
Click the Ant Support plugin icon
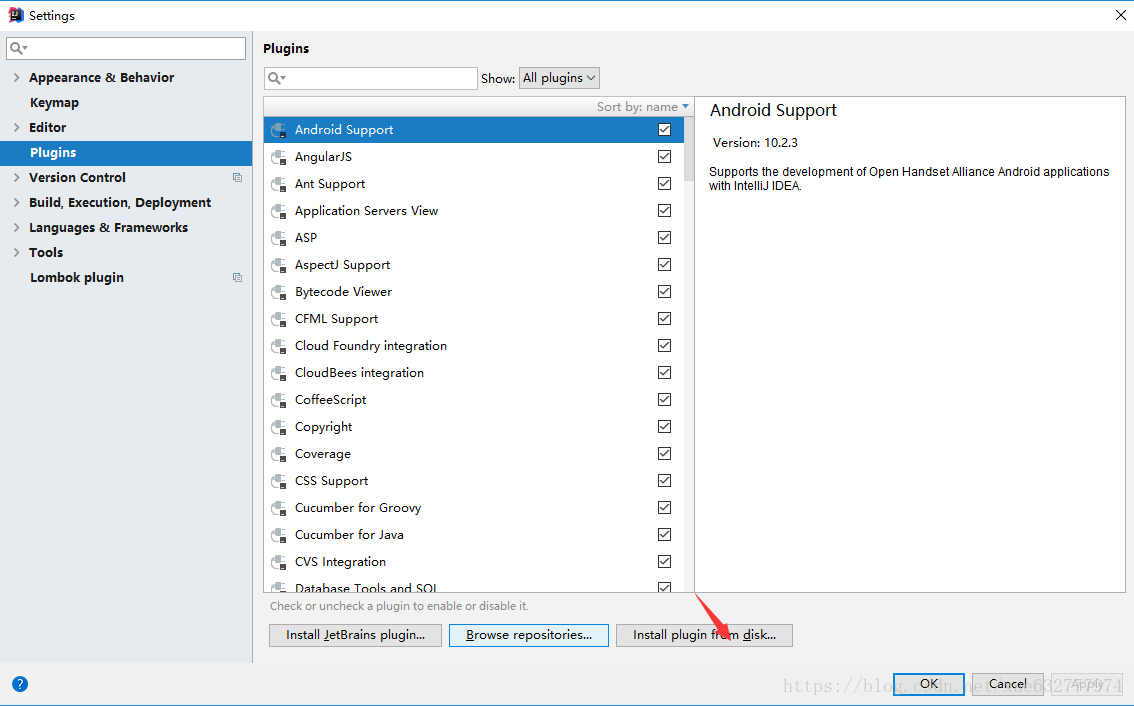[x=278, y=184]
